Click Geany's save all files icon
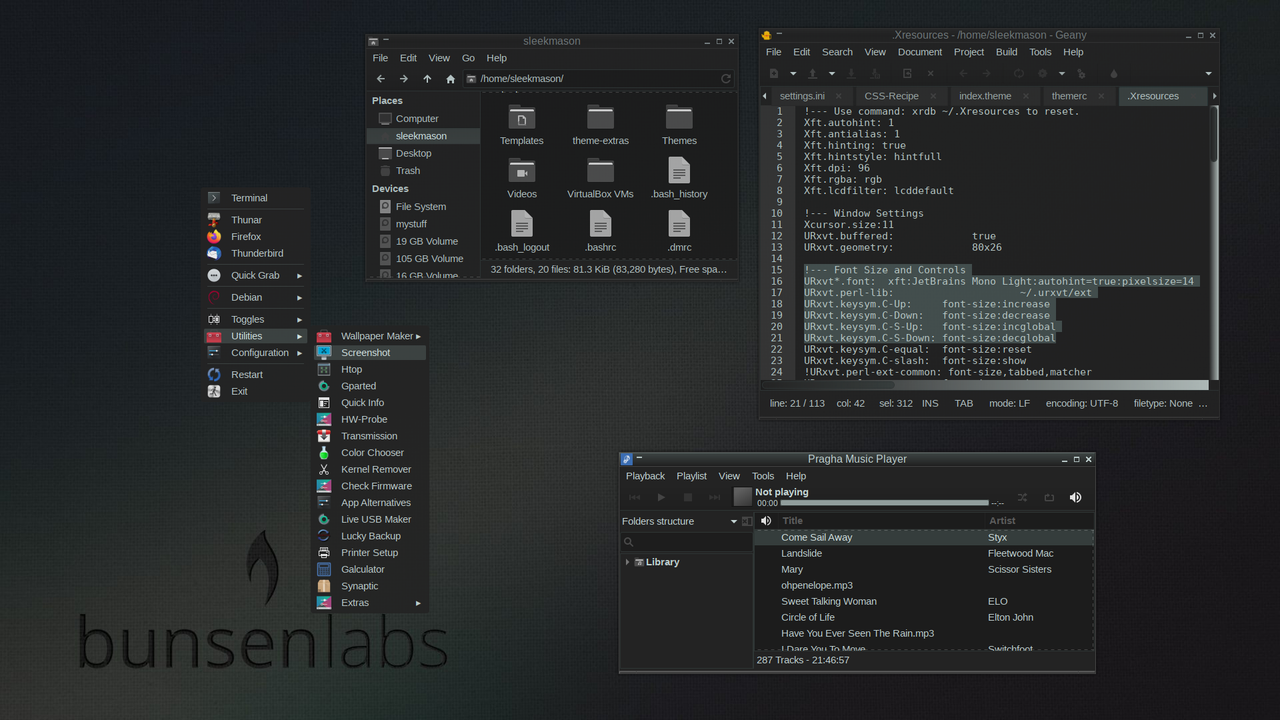The width and height of the screenshot is (1280, 720). [875, 73]
